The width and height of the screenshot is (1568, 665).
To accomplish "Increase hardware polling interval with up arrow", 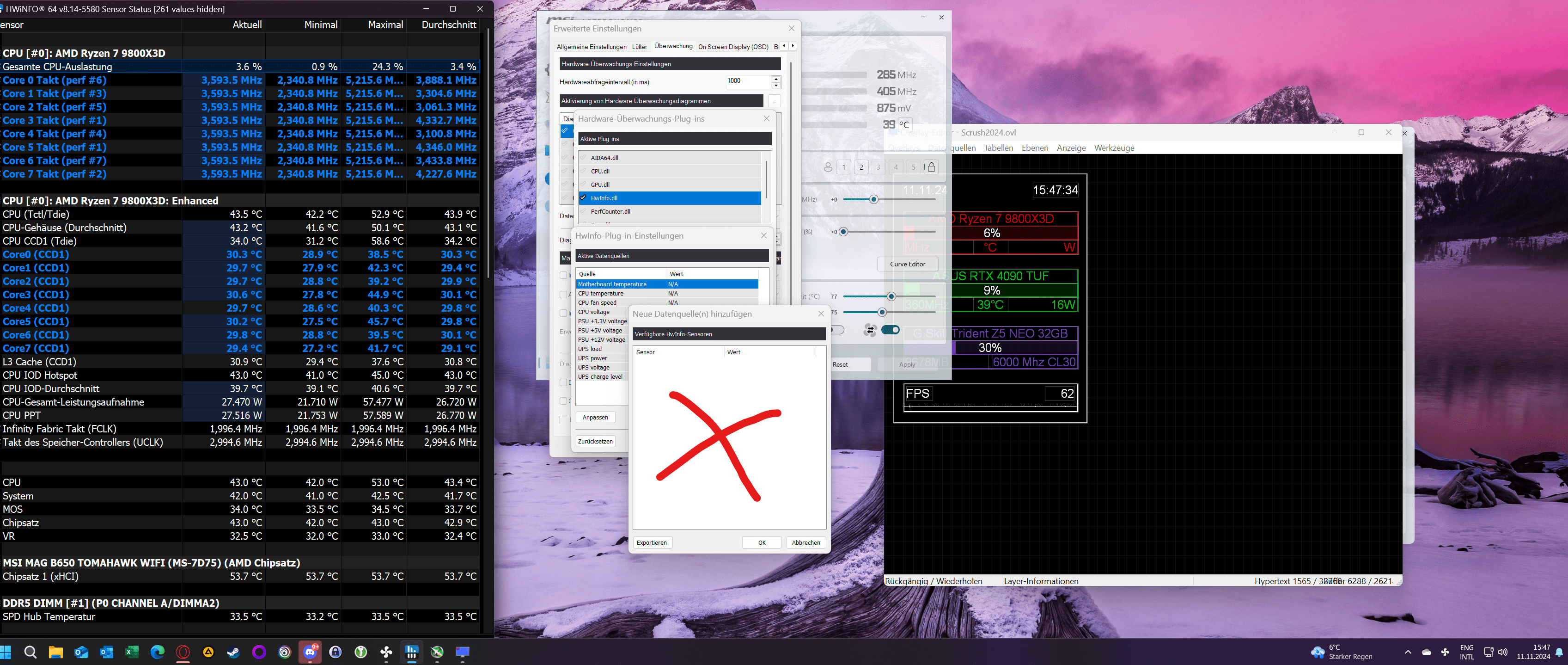I will pos(775,78).
